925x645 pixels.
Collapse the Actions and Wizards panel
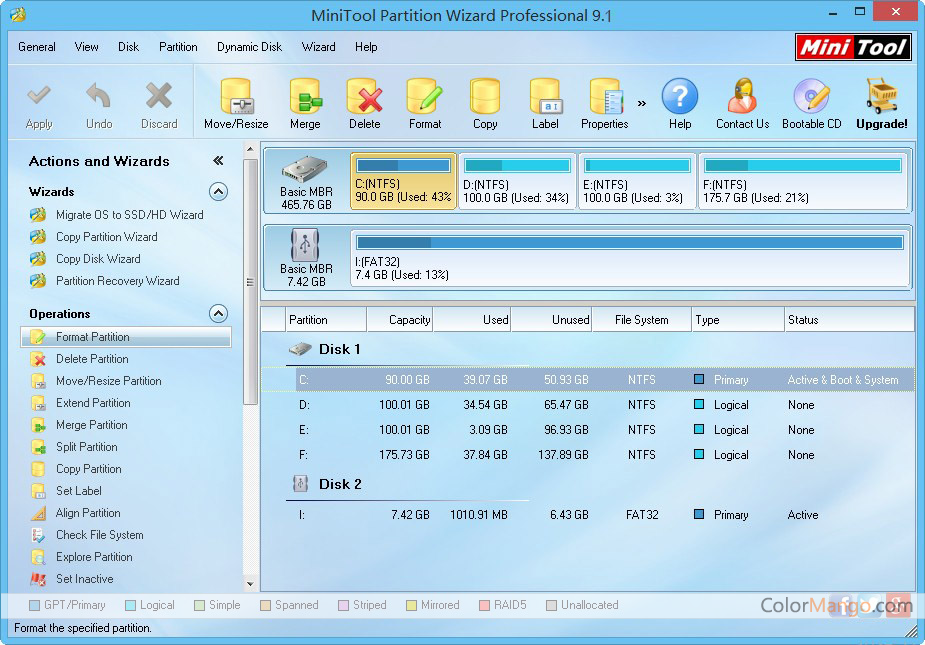point(218,161)
